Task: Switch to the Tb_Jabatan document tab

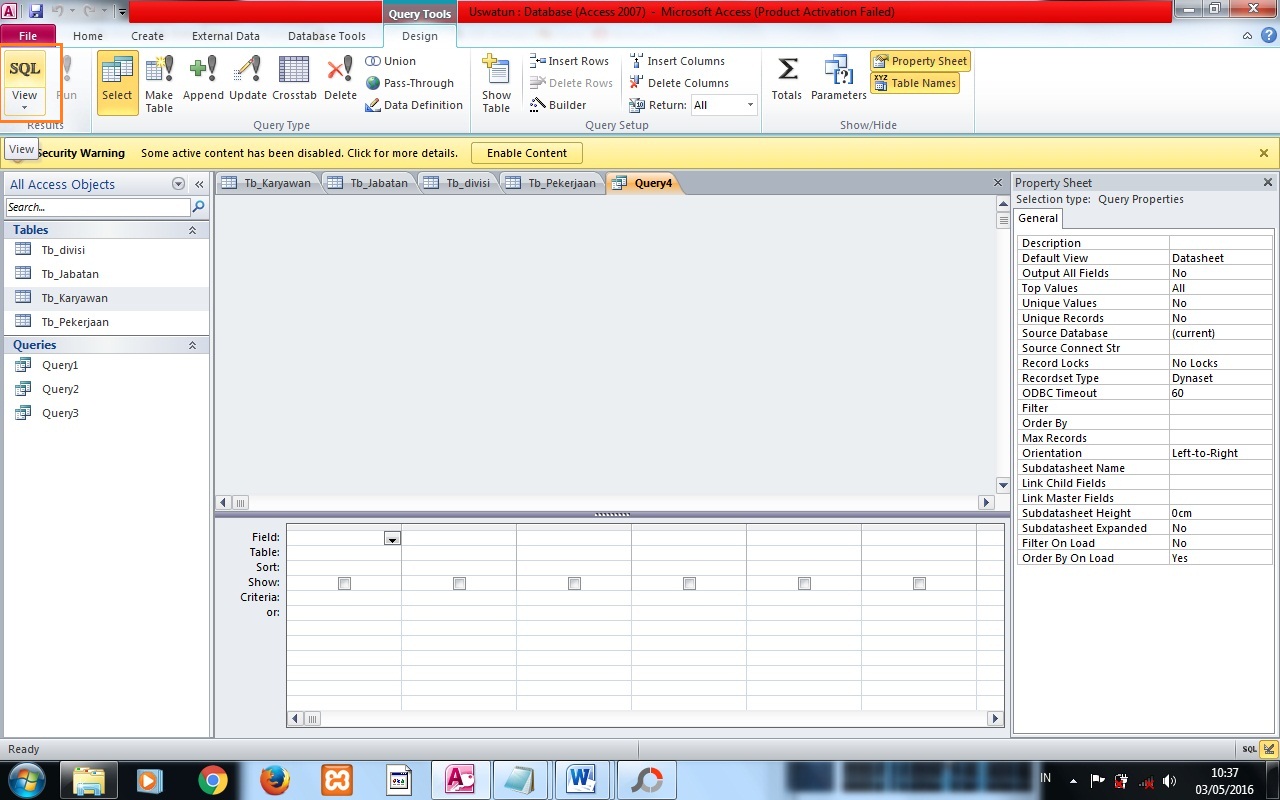Action: [369, 183]
